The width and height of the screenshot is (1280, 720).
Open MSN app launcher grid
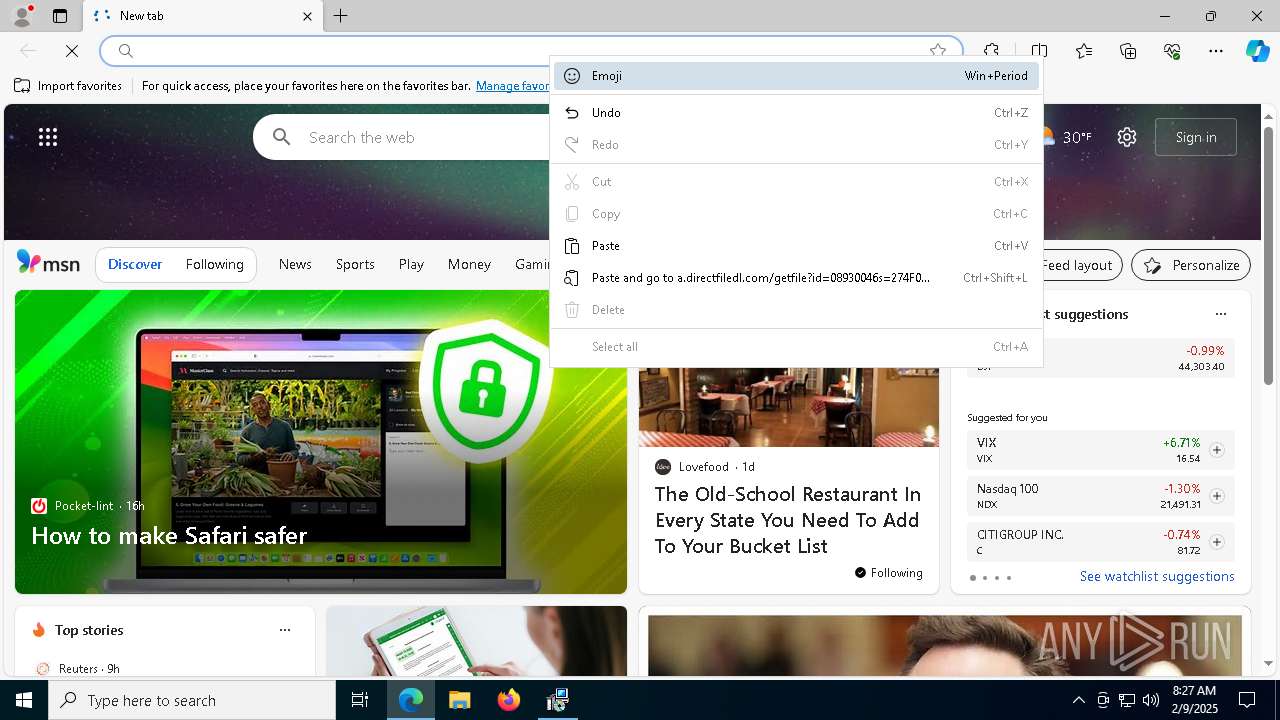48,137
